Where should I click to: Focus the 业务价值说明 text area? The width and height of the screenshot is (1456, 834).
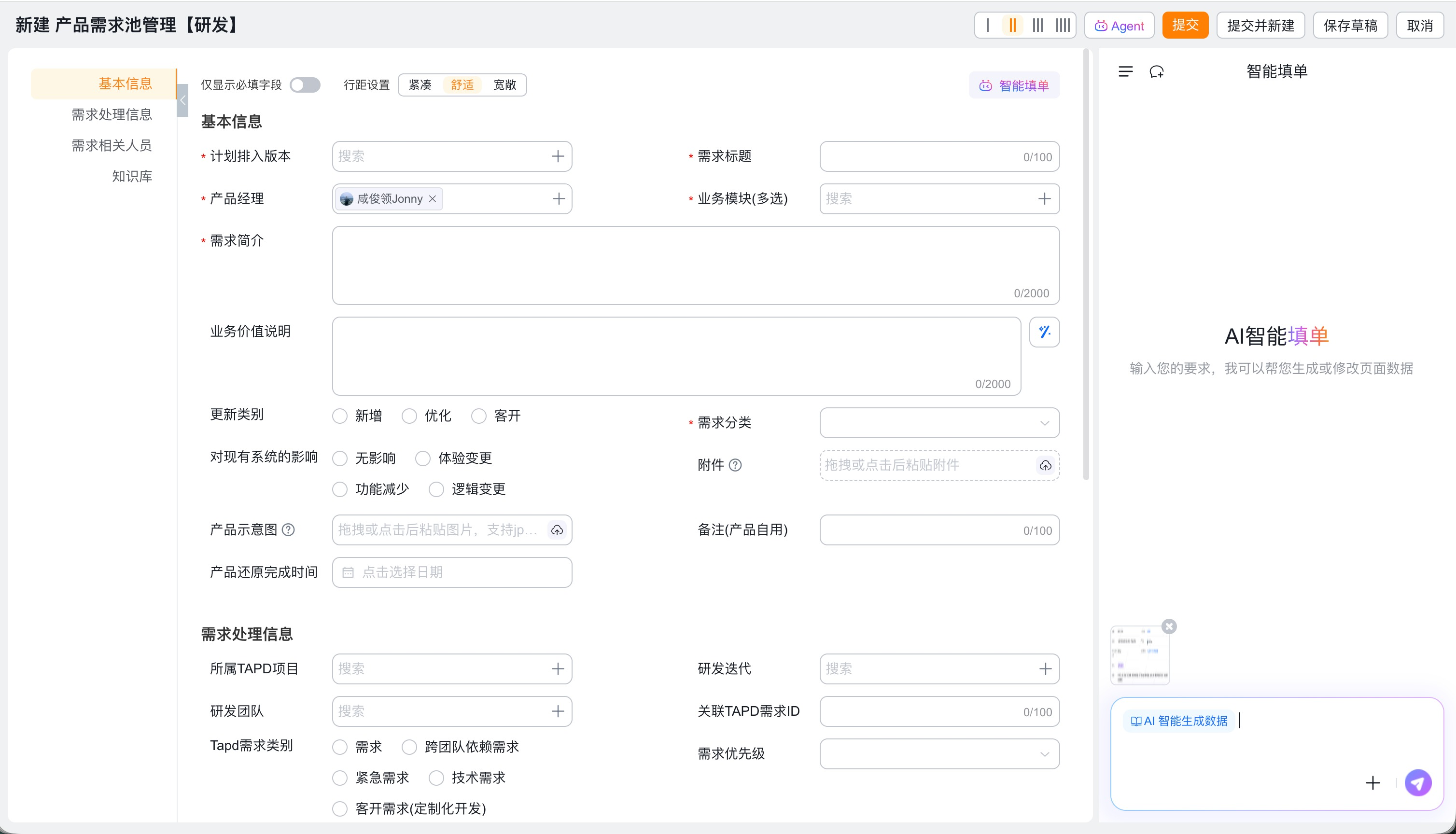676,356
